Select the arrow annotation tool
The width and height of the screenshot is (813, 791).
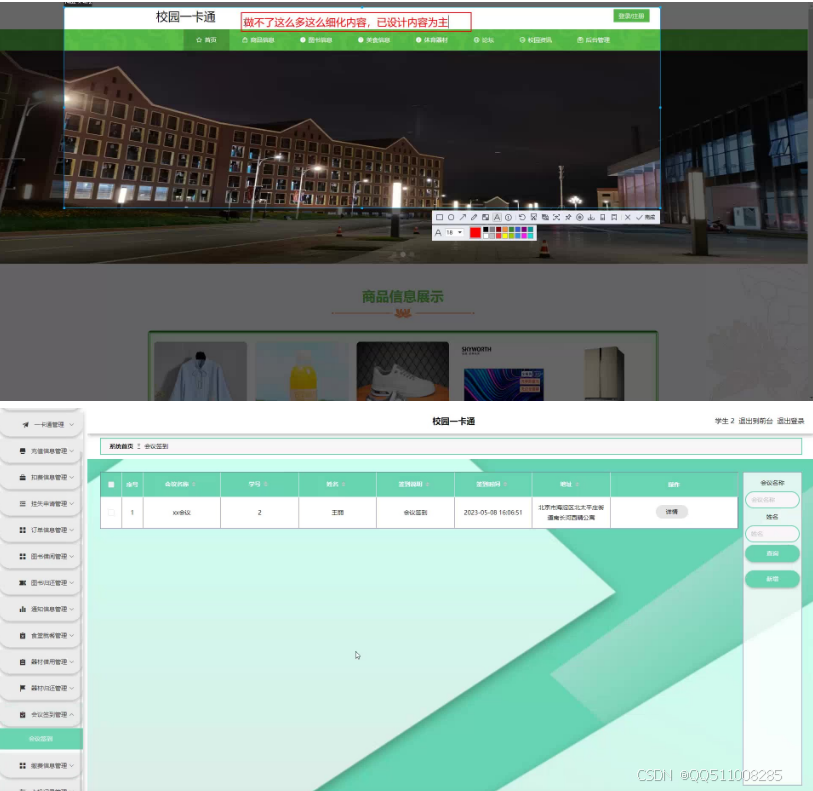click(x=462, y=217)
